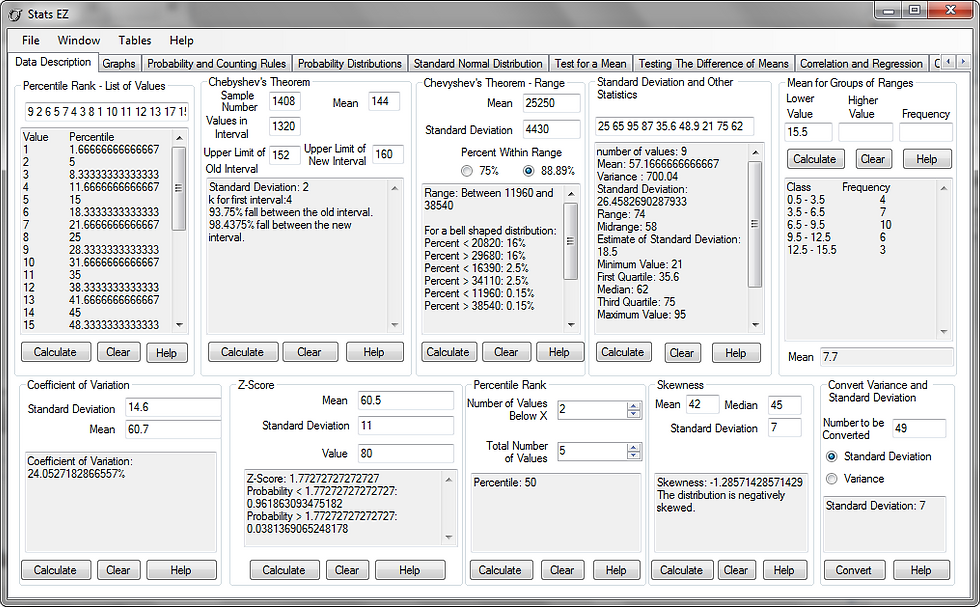Clear the Percentile Rank list of values
980x607 pixels.
pos(118,353)
